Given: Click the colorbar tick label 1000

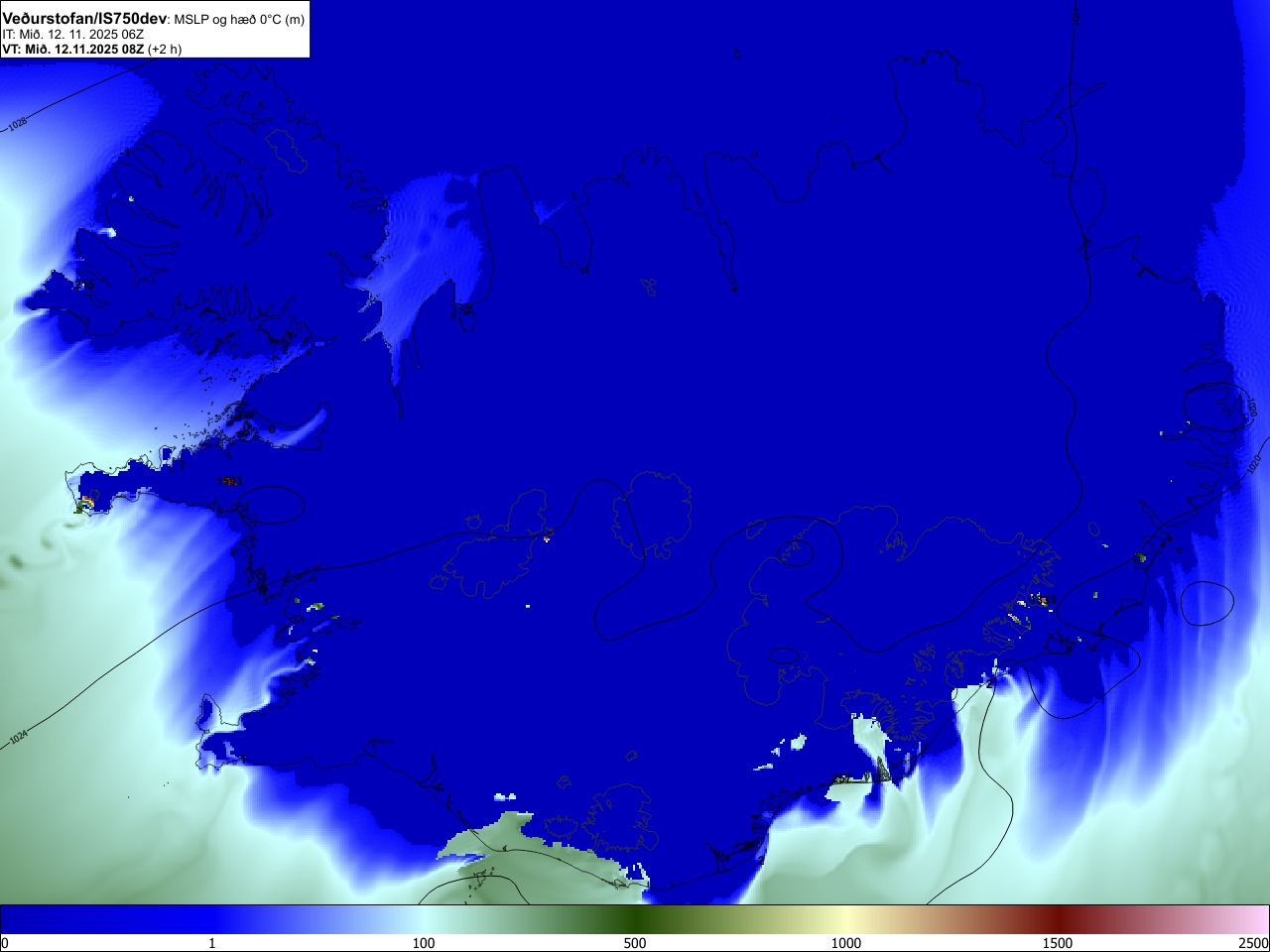Looking at the screenshot, I should coord(846,943).
